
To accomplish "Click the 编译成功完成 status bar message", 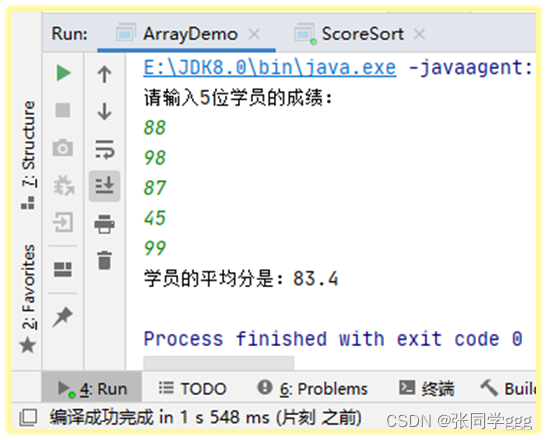I will (205, 417).
